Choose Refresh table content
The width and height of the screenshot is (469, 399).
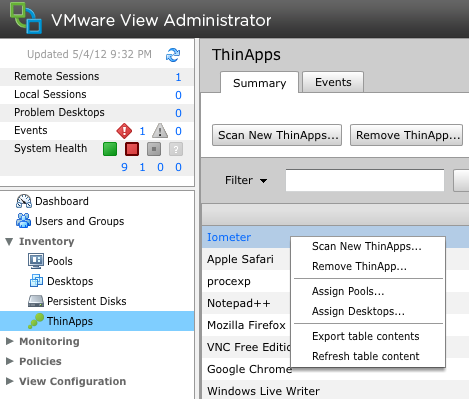pyautogui.click(x=366, y=356)
